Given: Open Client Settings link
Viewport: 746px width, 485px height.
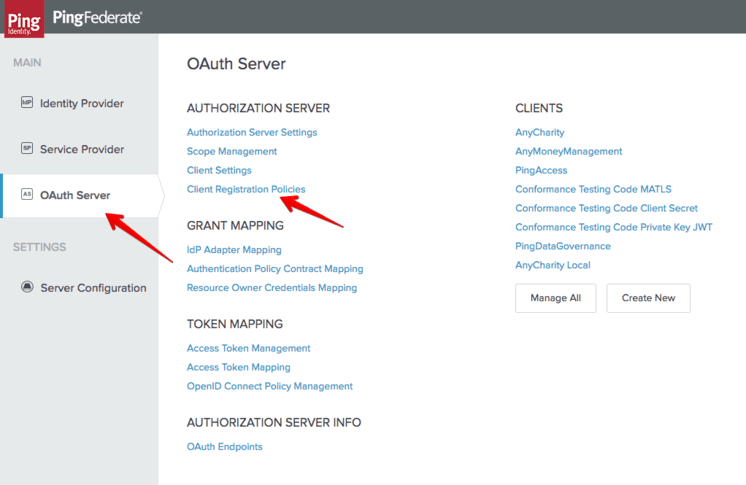Looking at the screenshot, I should [x=219, y=170].
